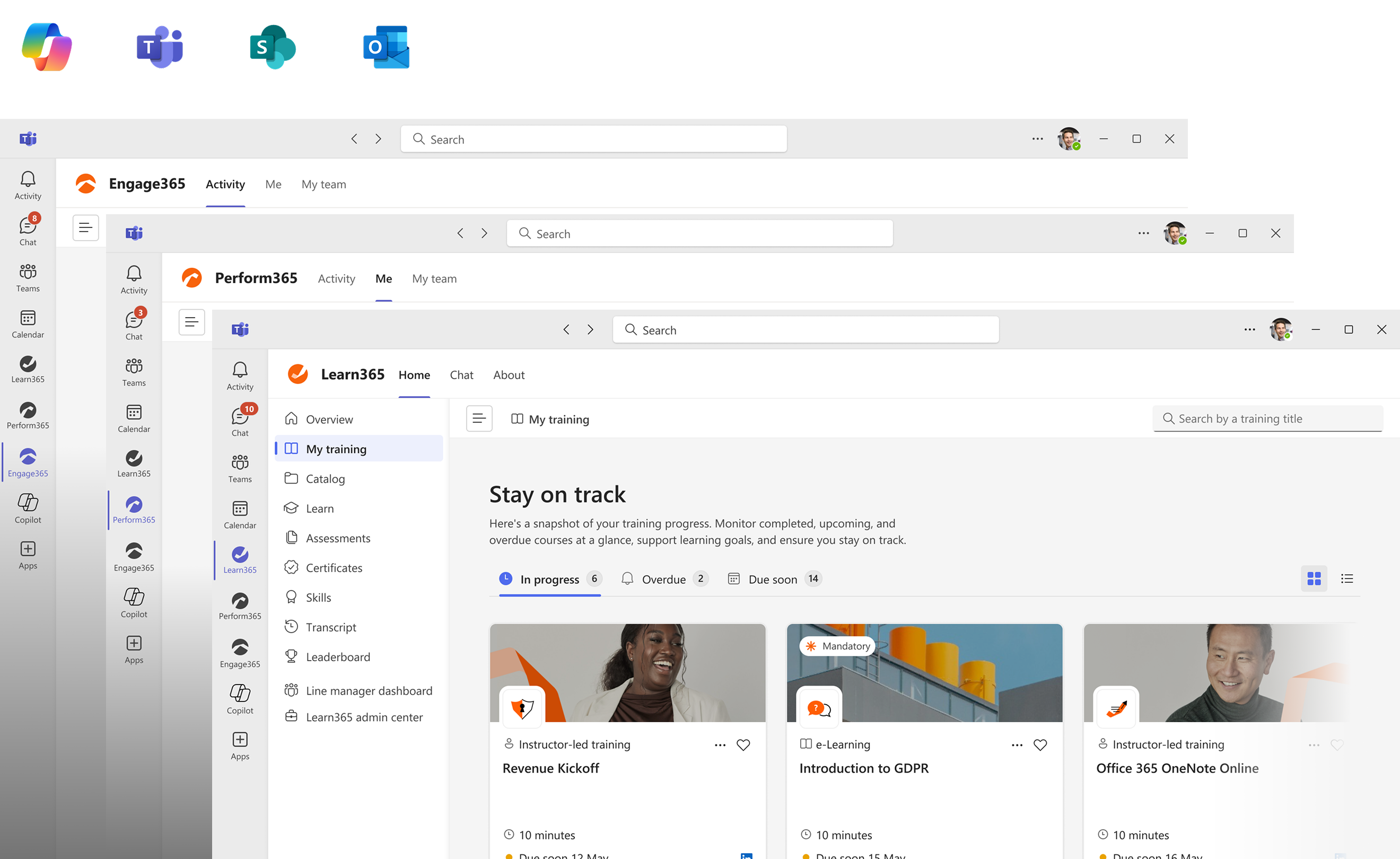Open Apps in Learn365 window sidebar
Screen dimensions: 1400x859
(x=240, y=746)
